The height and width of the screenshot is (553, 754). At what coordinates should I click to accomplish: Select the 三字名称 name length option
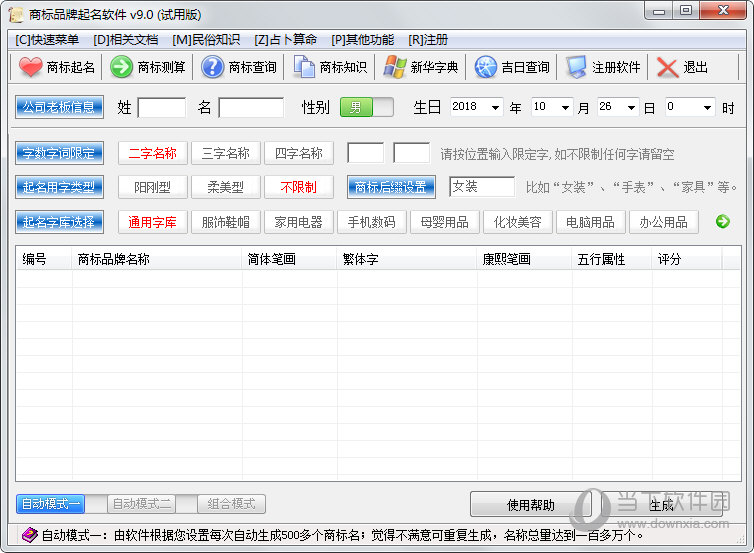tap(226, 153)
